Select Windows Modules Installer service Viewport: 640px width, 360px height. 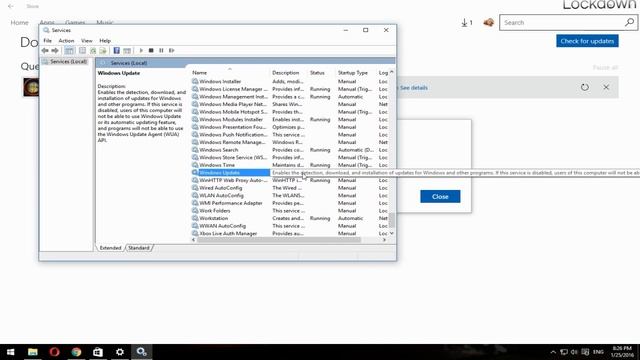(x=290, y=120)
